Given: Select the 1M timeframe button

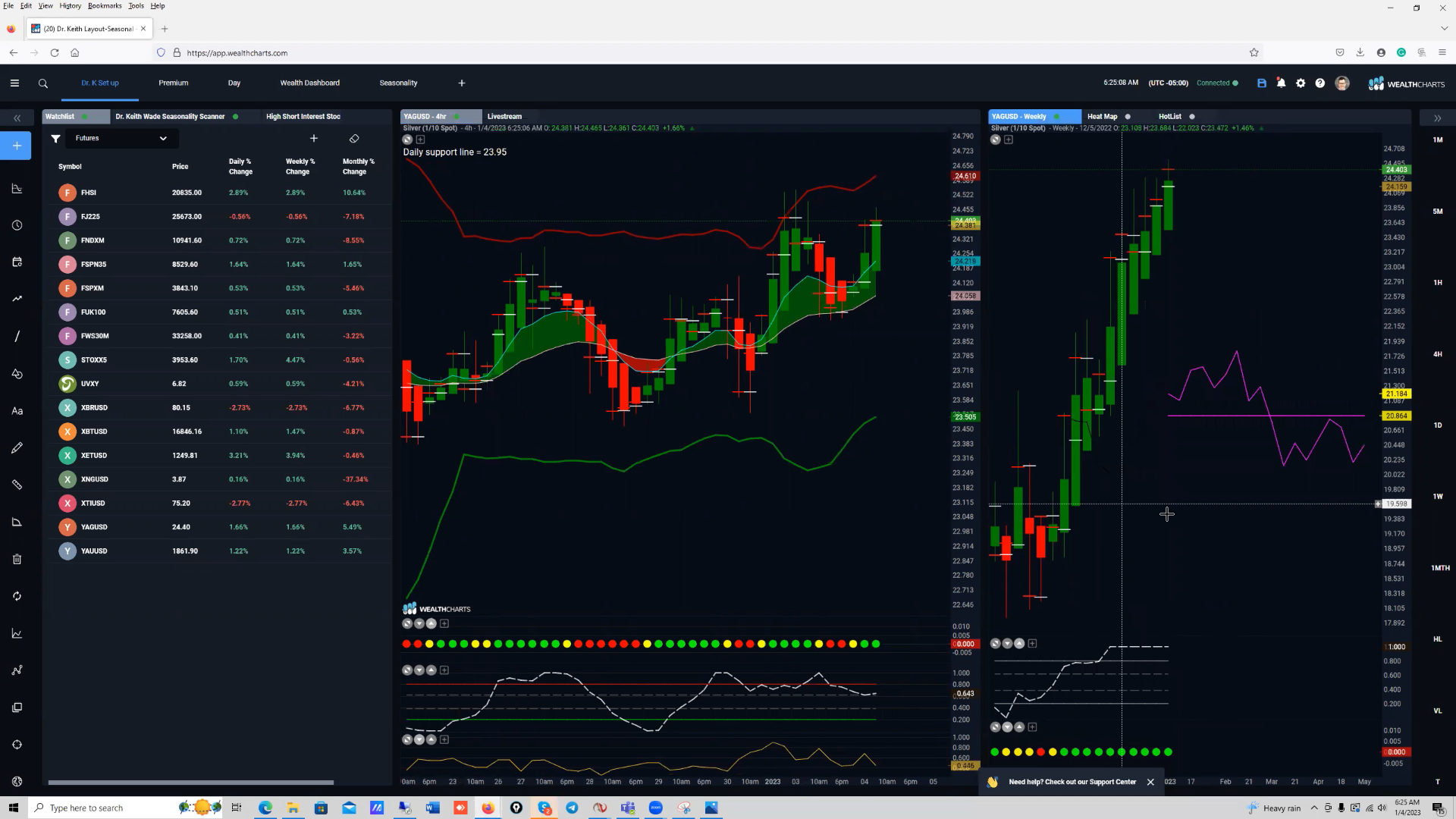Looking at the screenshot, I should click(1438, 140).
